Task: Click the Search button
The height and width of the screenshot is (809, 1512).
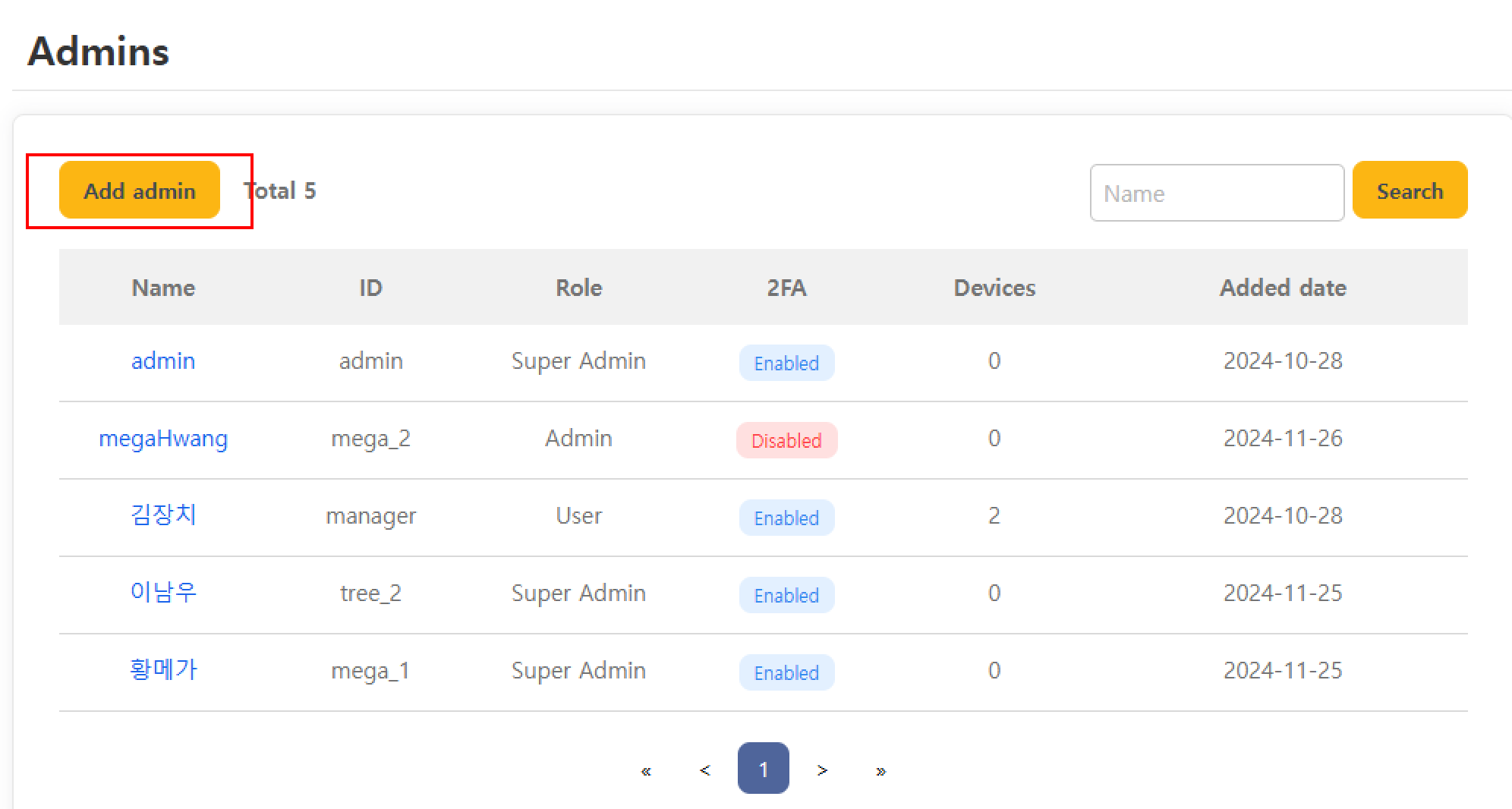Action: point(1410,190)
